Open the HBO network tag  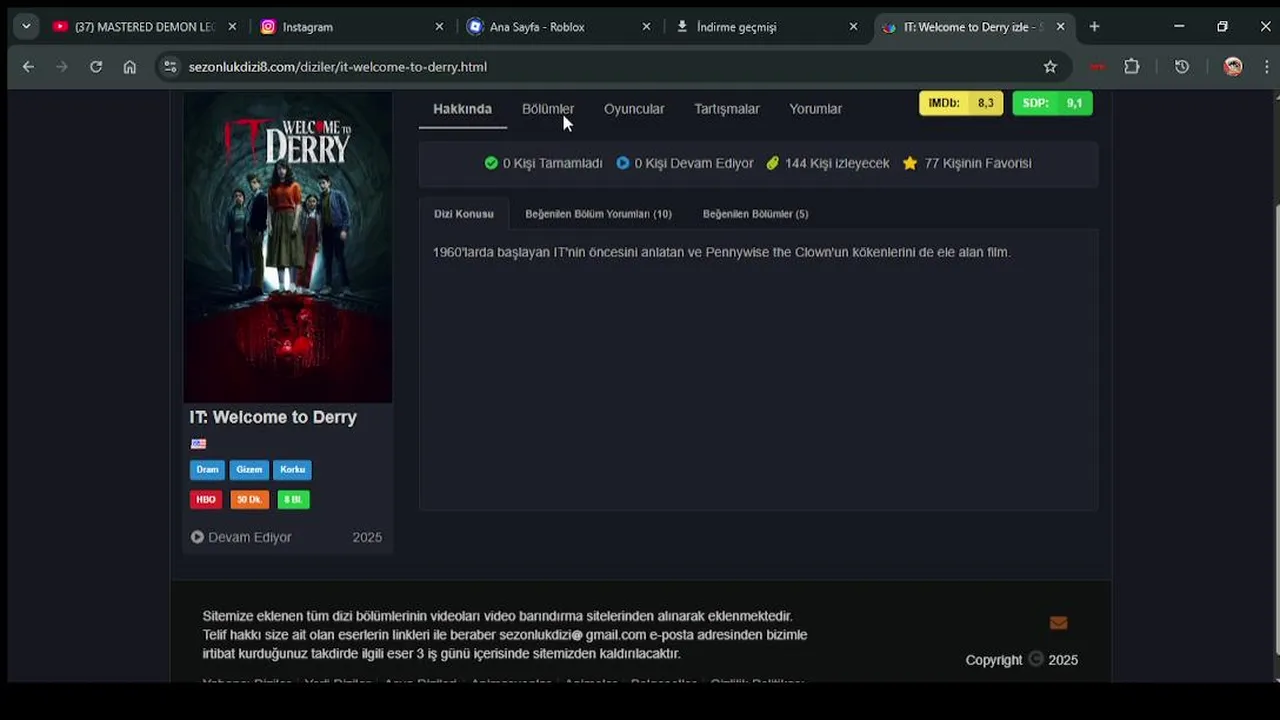[x=206, y=500]
